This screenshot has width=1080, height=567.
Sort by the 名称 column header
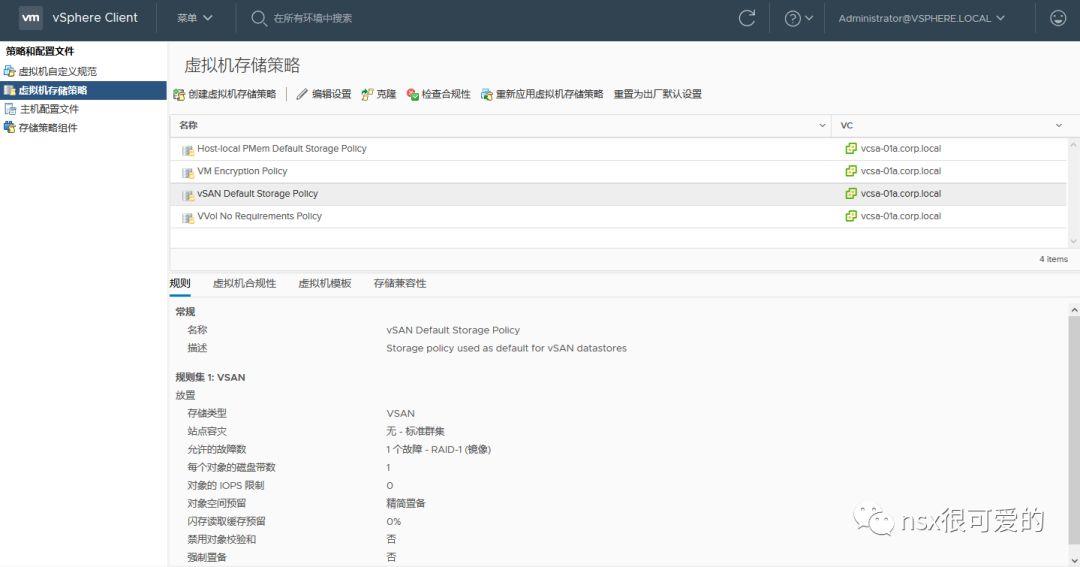pyautogui.click(x=188, y=125)
